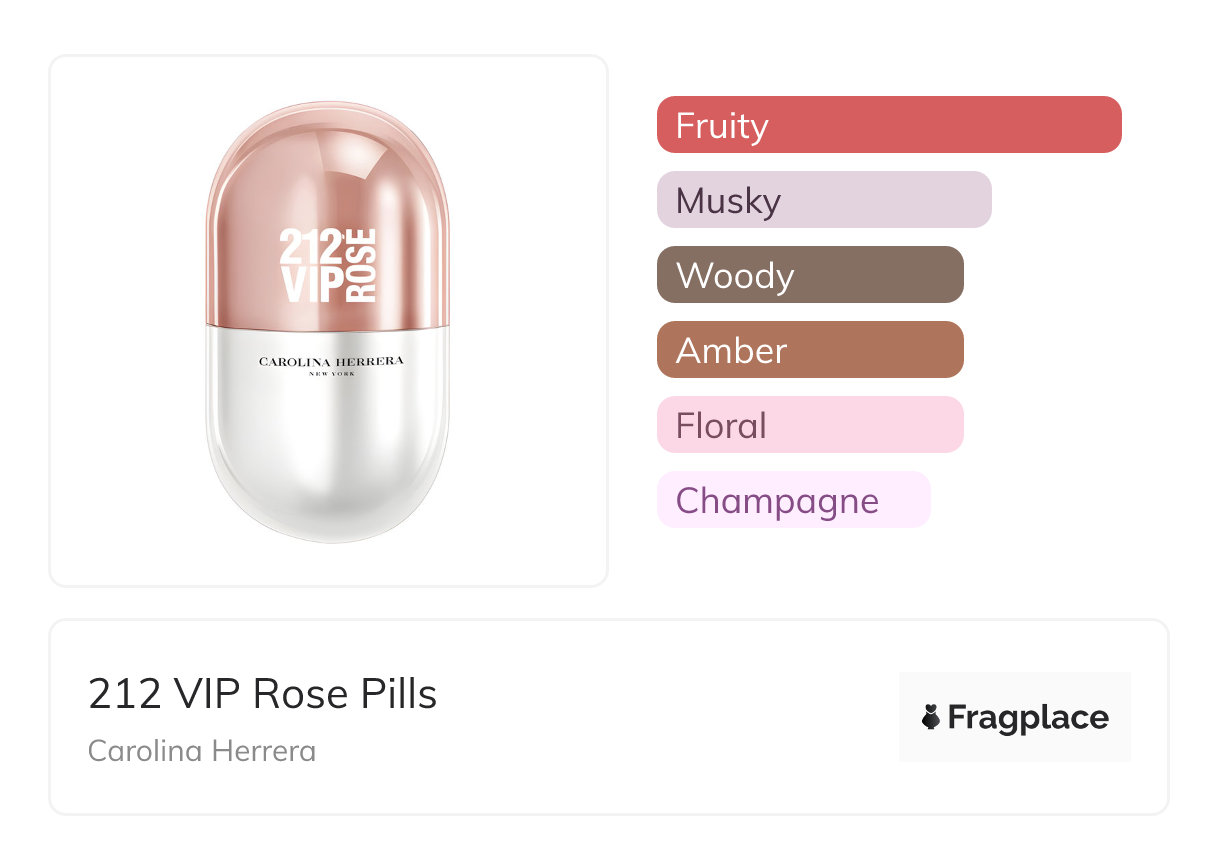
Task: Select the Floral accord bar
Action: (809, 425)
